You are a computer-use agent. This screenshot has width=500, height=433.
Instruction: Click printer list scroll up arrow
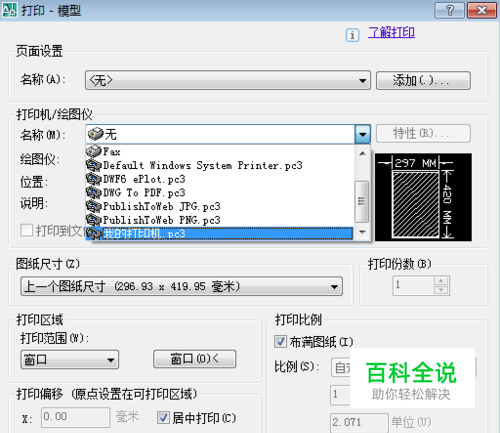[x=362, y=153]
